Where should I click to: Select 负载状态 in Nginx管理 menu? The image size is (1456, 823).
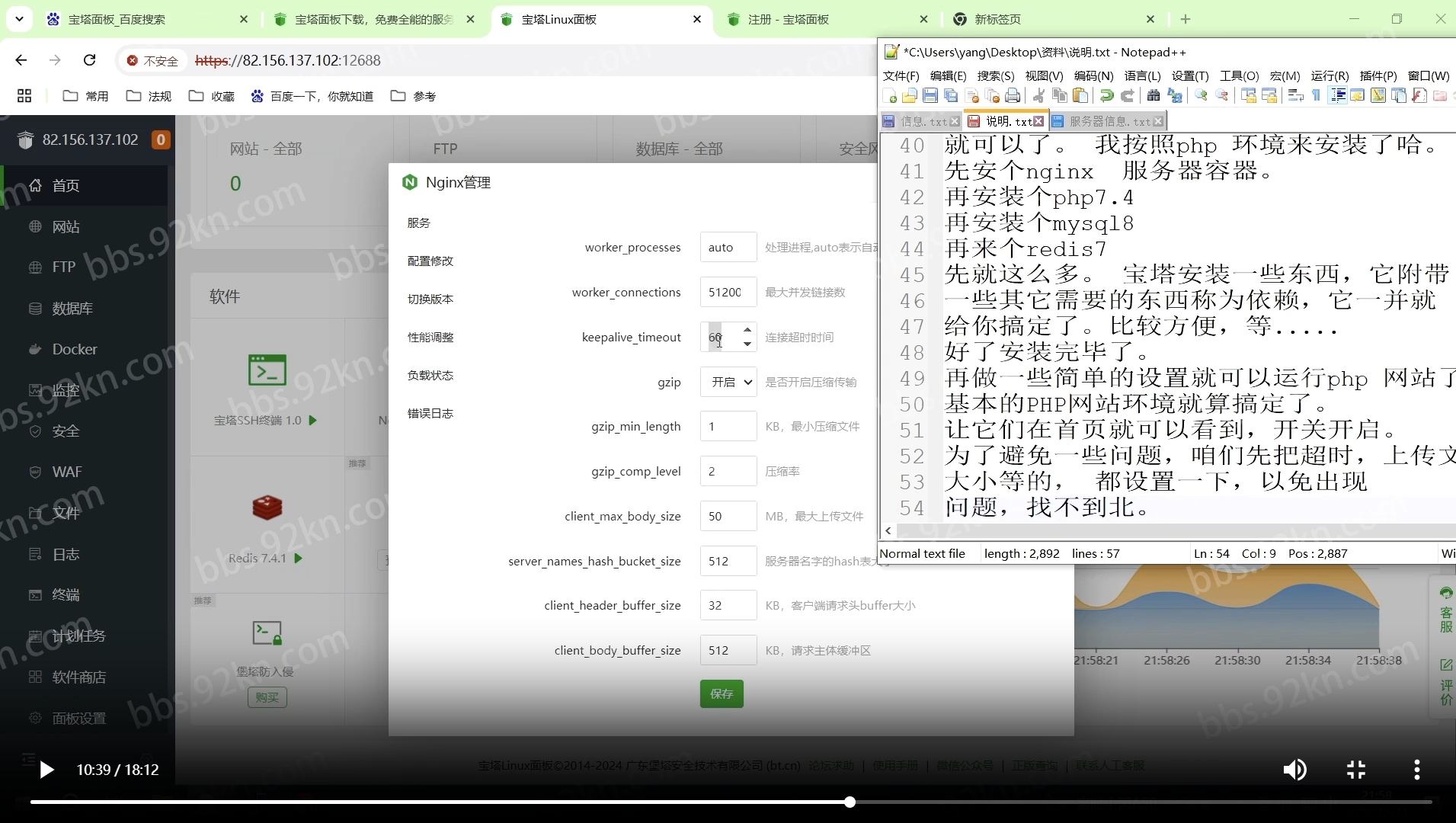click(430, 375)
